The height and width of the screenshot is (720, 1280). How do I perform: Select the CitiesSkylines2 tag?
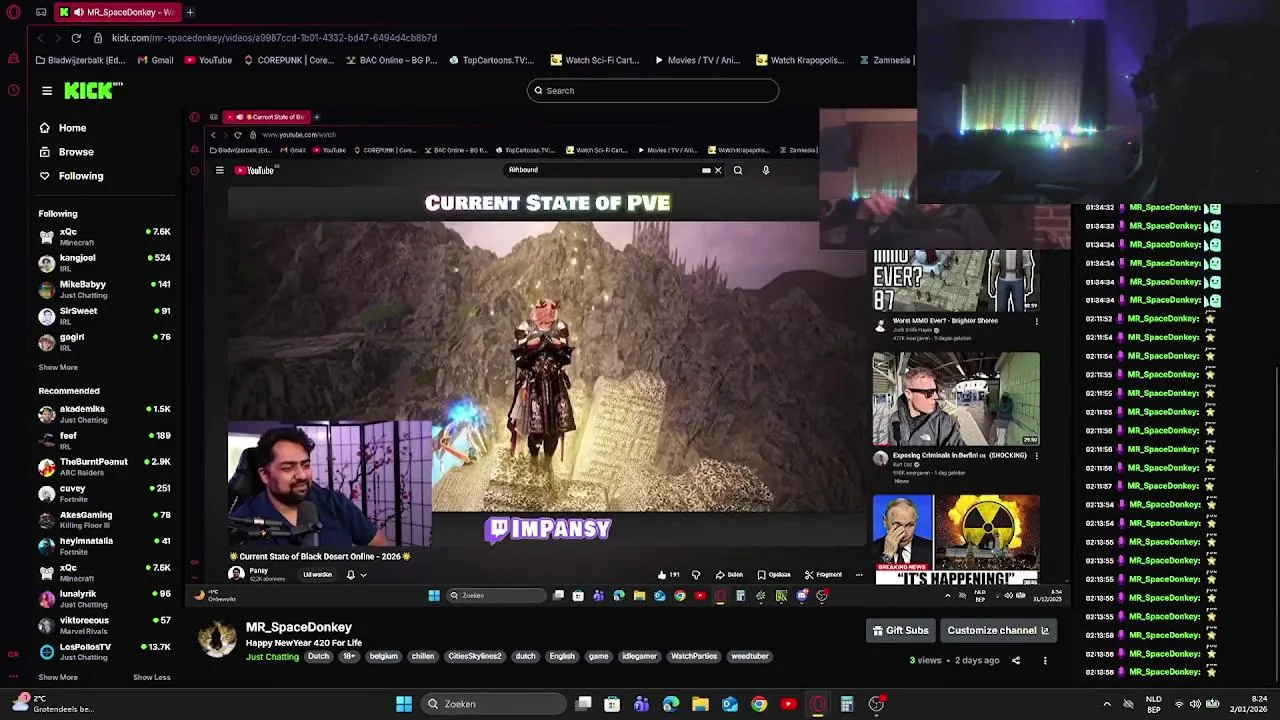474,657
